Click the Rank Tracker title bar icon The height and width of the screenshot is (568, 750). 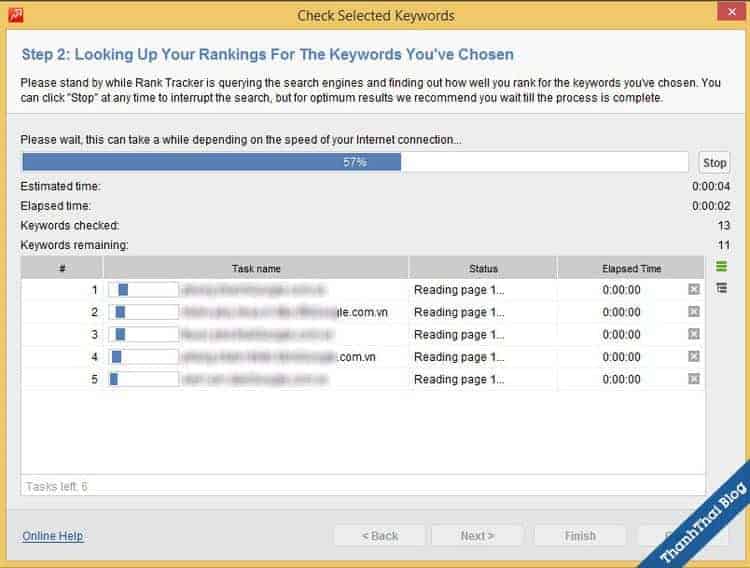(x=16, y=15)
